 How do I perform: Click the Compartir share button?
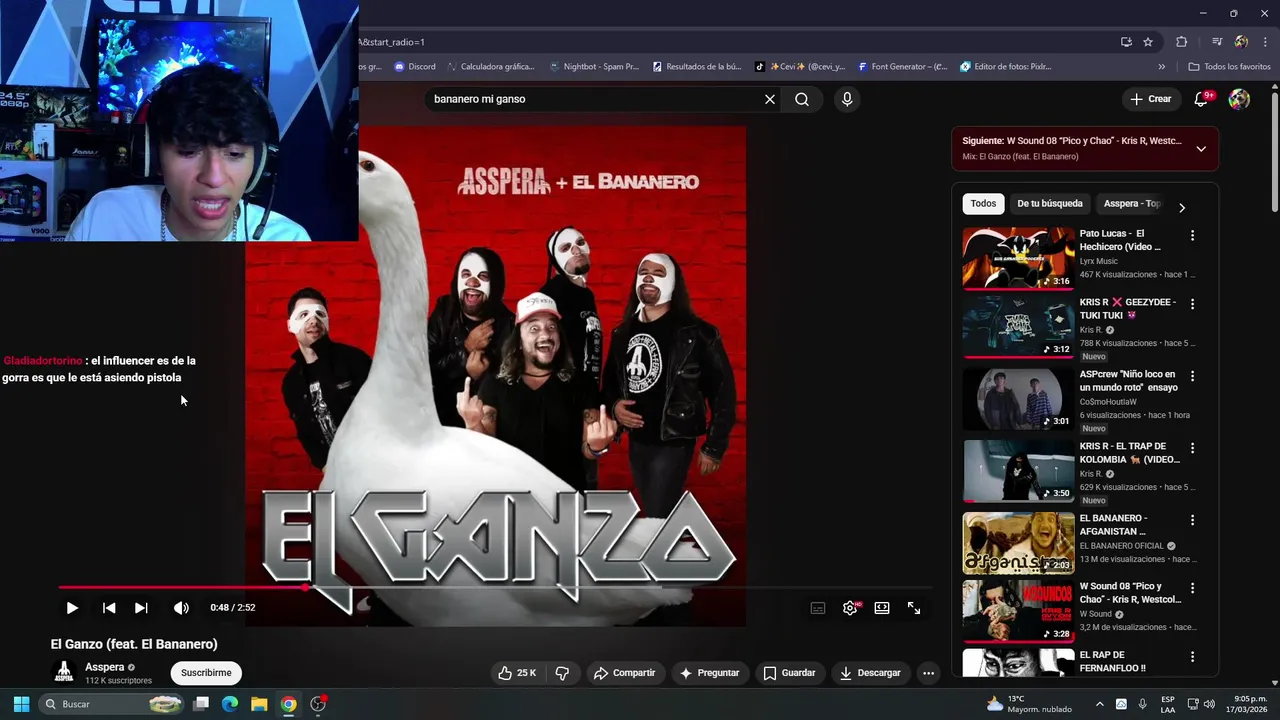624,673
